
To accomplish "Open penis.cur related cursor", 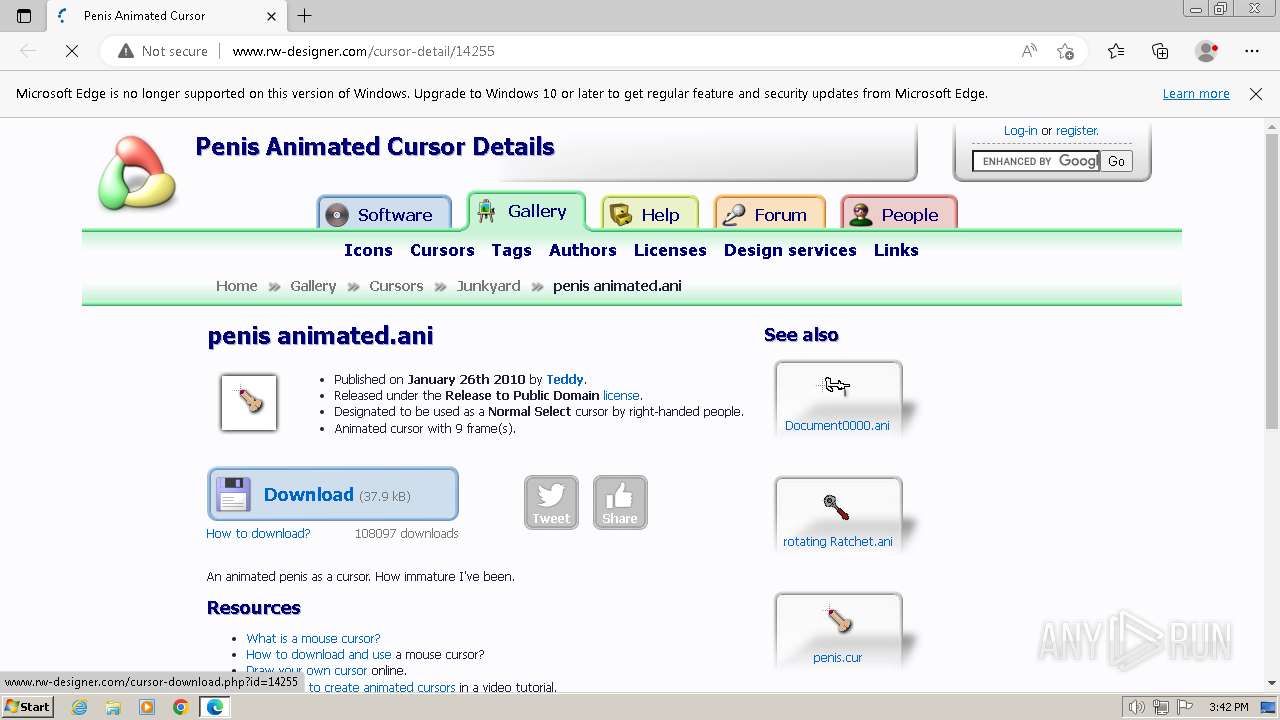I will [x=838, y=630].
